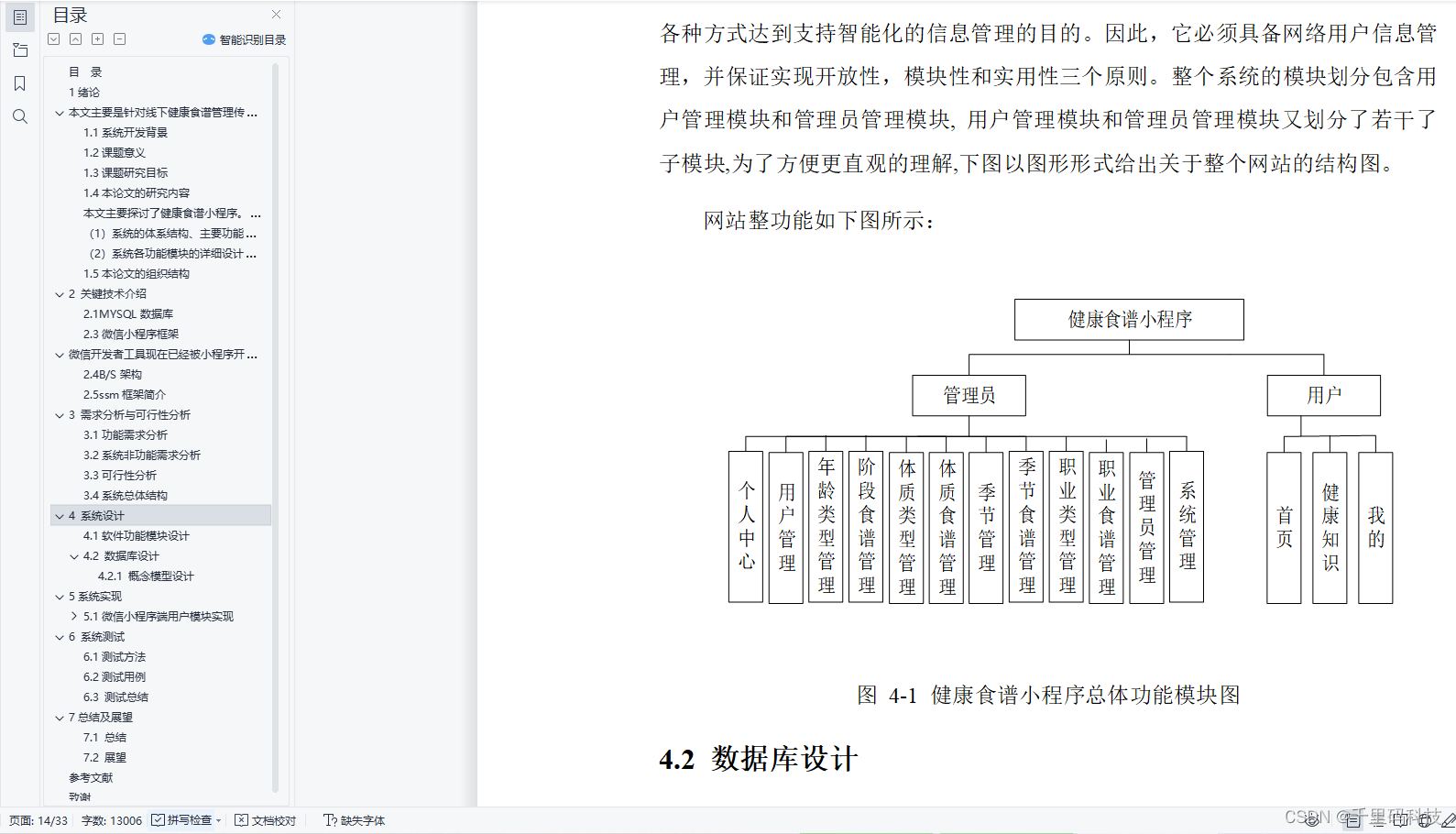Jump to 2.1MYSQL 数据库 heading

pyautogui.click(x=128, y=314)
